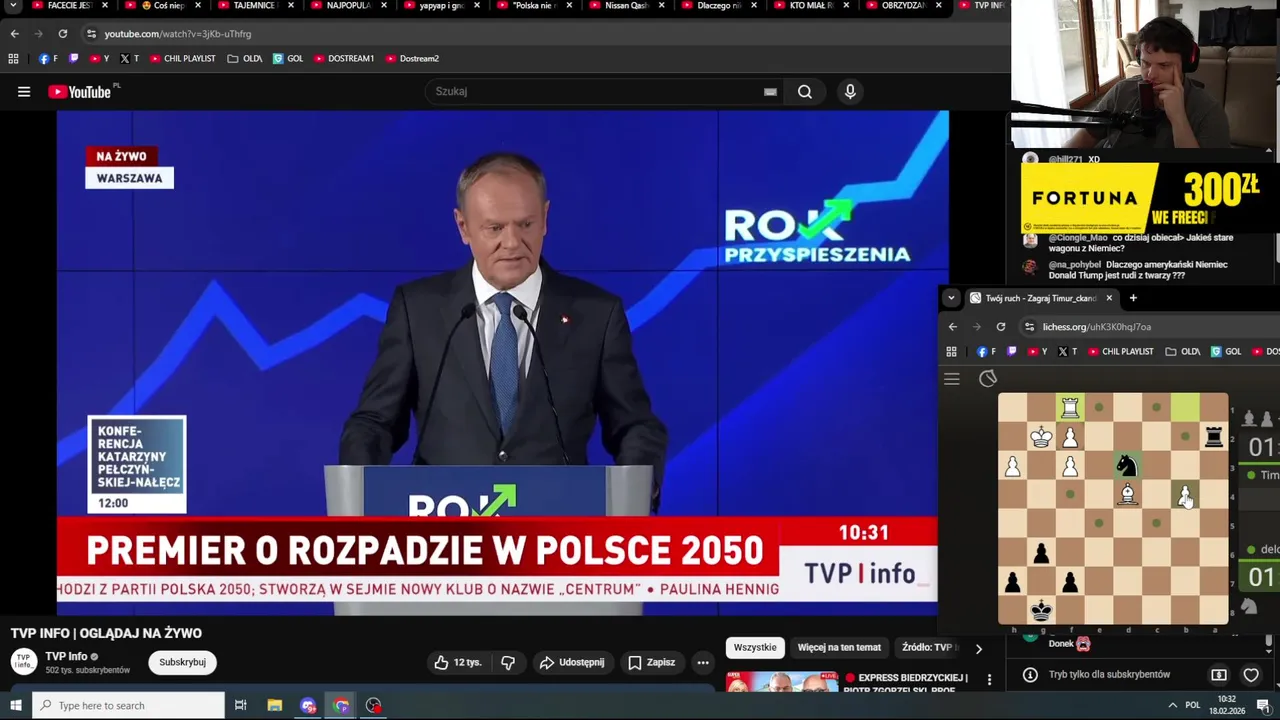Image resolution: width=1280 pixels, height=720 pixels.
Task: Open options menu for EXPRESS BIEDRZYCKIEJ video
Action: tap(989, 680)
